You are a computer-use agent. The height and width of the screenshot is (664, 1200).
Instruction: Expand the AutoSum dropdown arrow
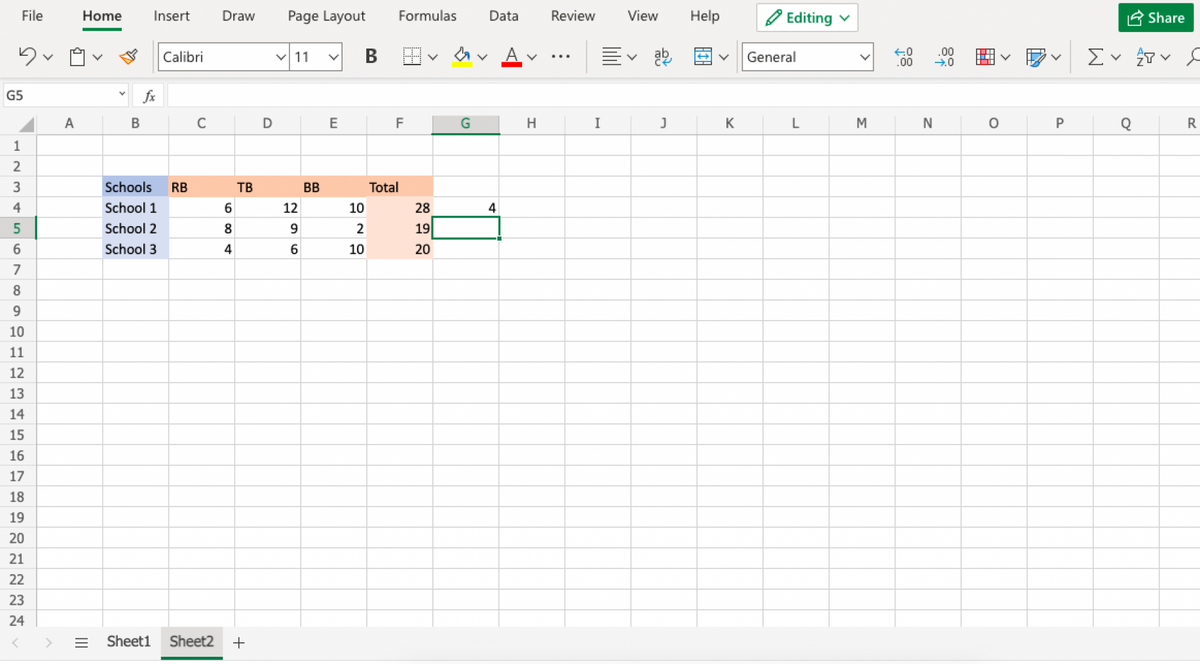(x=1116, y=57)
